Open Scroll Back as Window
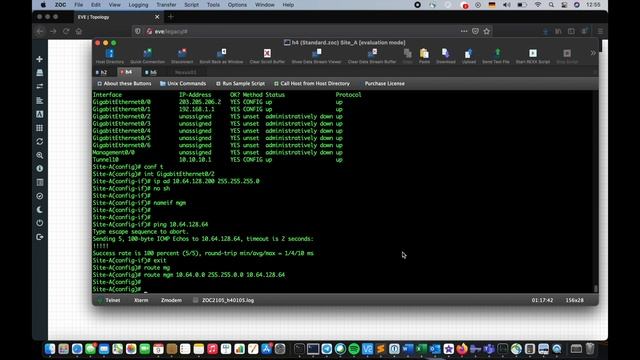Image resolution: width=640 pixels, height=360 pixels. tap(221, 56)
